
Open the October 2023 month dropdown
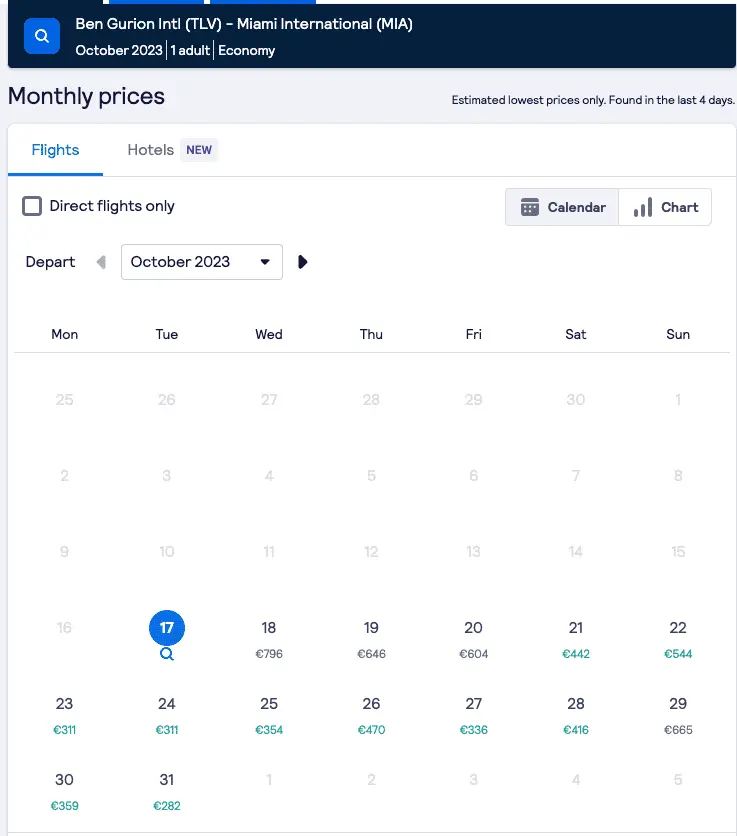(202, 262)
